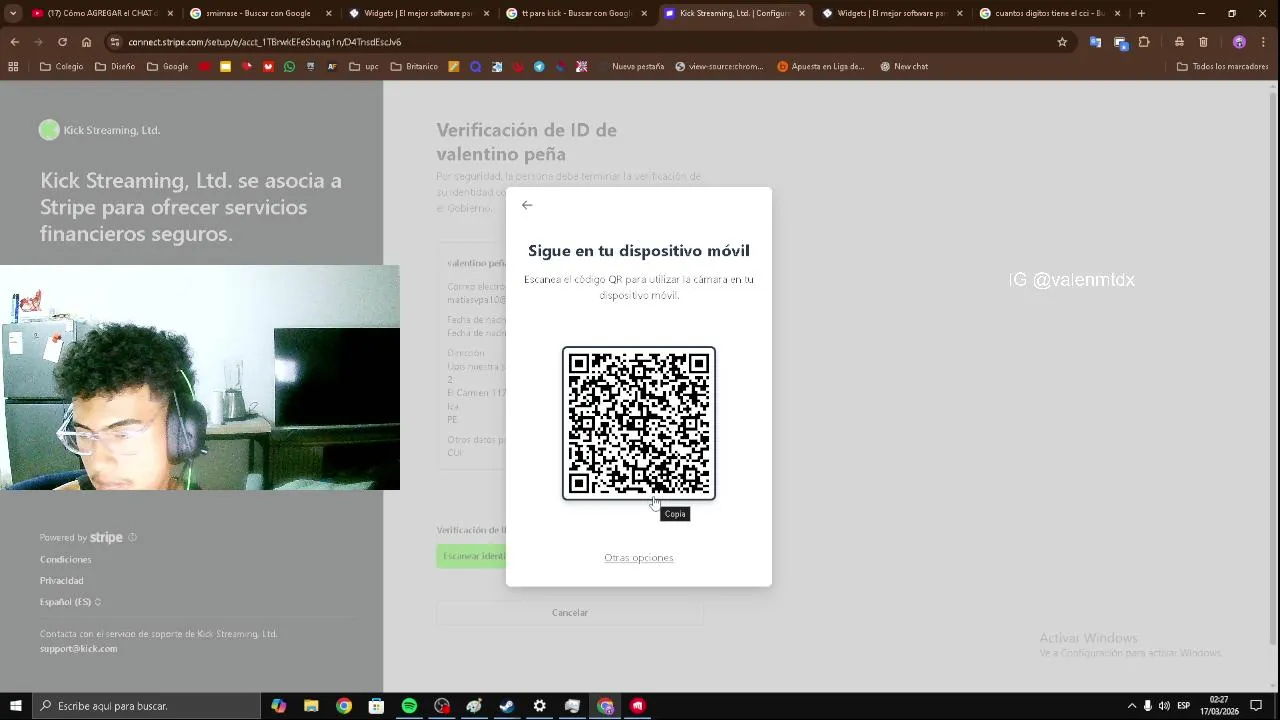The width and height of the screenshot is (1280, 720).
Task: Close the Kick Streaming, Ltd. tab
Action: 802,14
